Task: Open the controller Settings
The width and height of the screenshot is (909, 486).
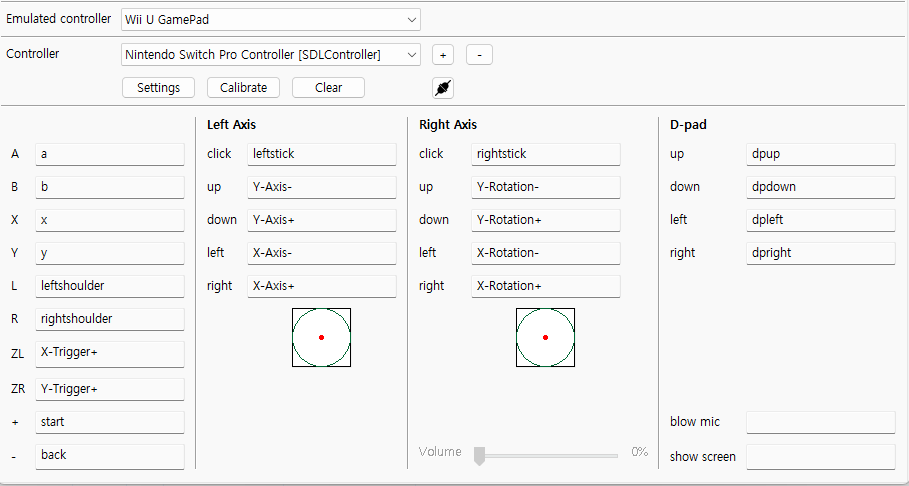Action: tap(158, 88)
